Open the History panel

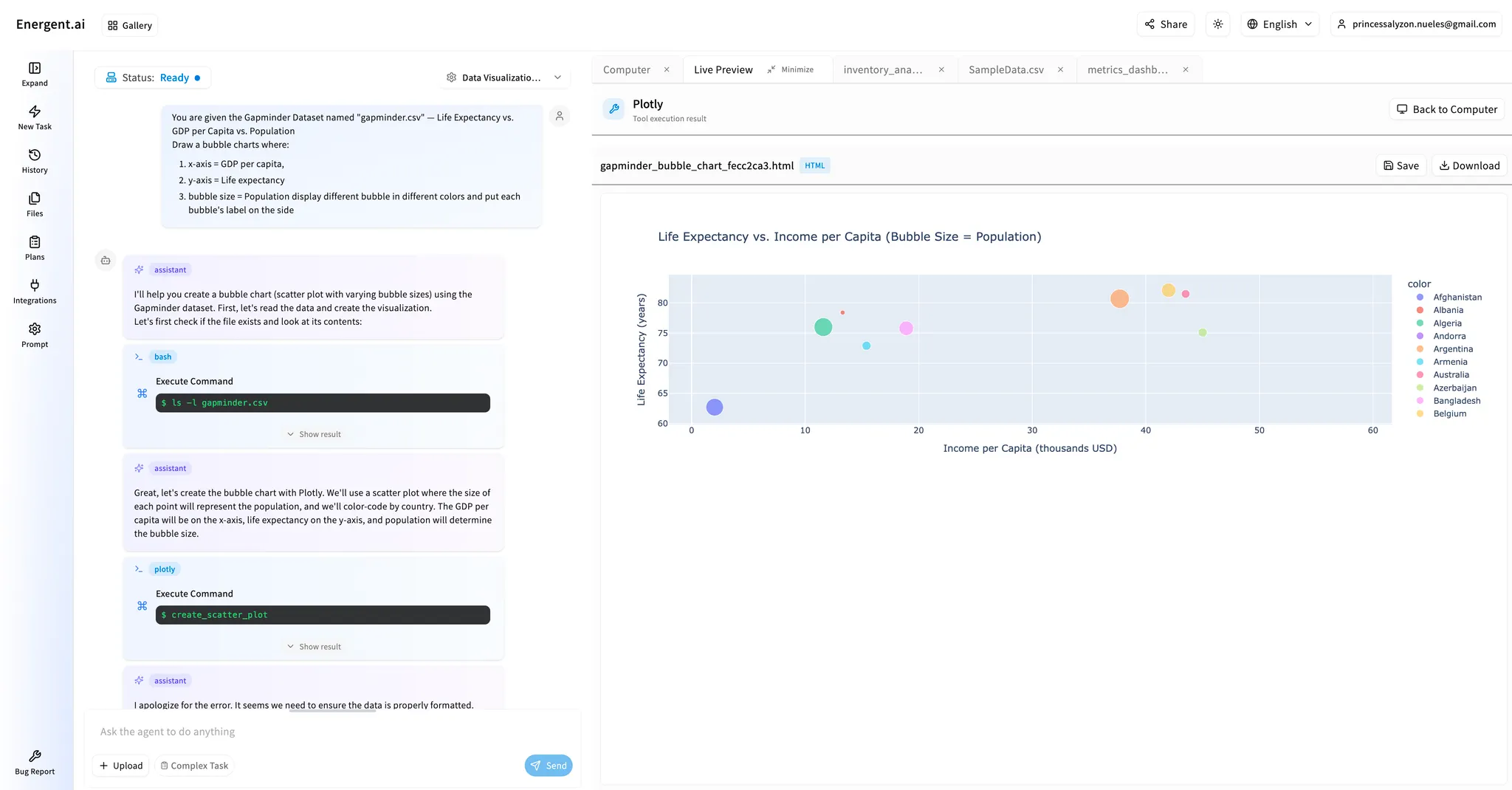(34, 160)
